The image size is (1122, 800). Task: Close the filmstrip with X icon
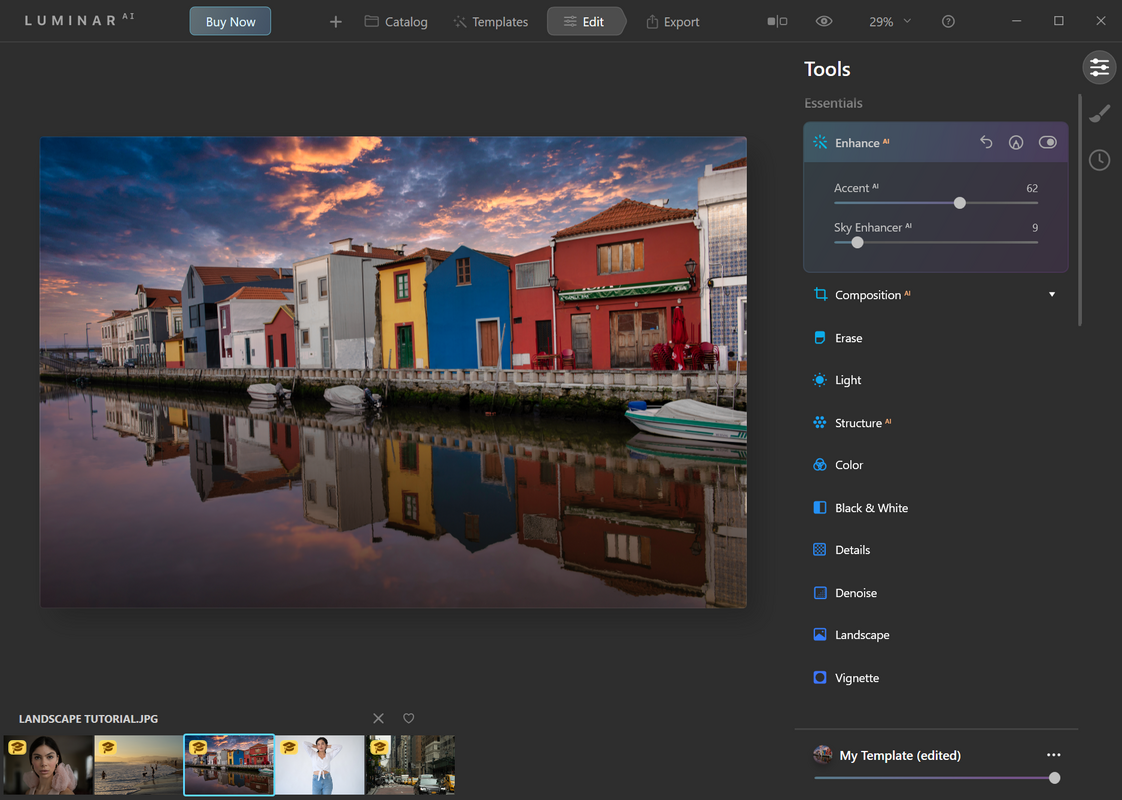pyautogui.click(x=379, y=718)
